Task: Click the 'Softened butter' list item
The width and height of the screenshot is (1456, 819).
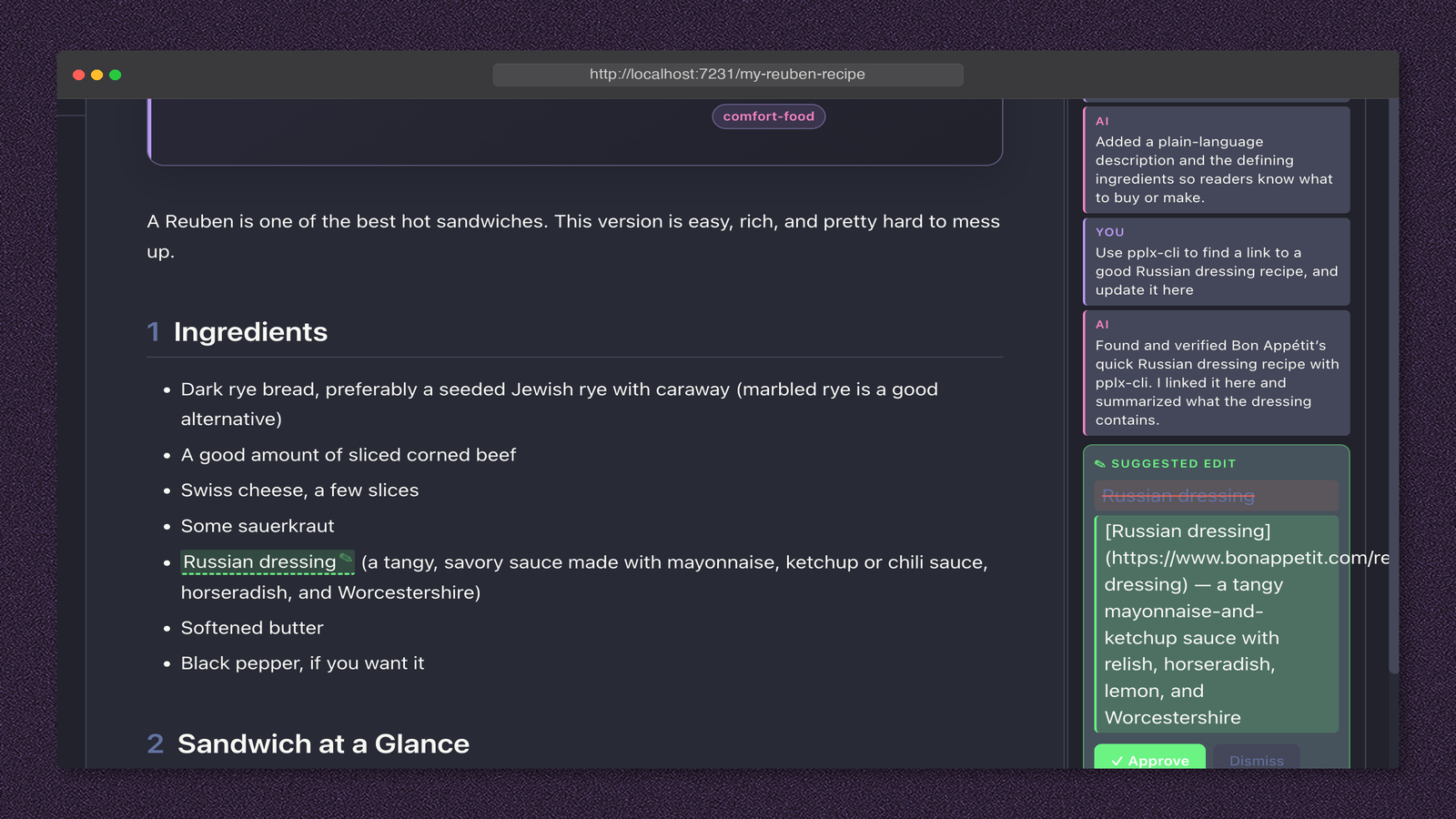Action: click(x=252, y=628)
